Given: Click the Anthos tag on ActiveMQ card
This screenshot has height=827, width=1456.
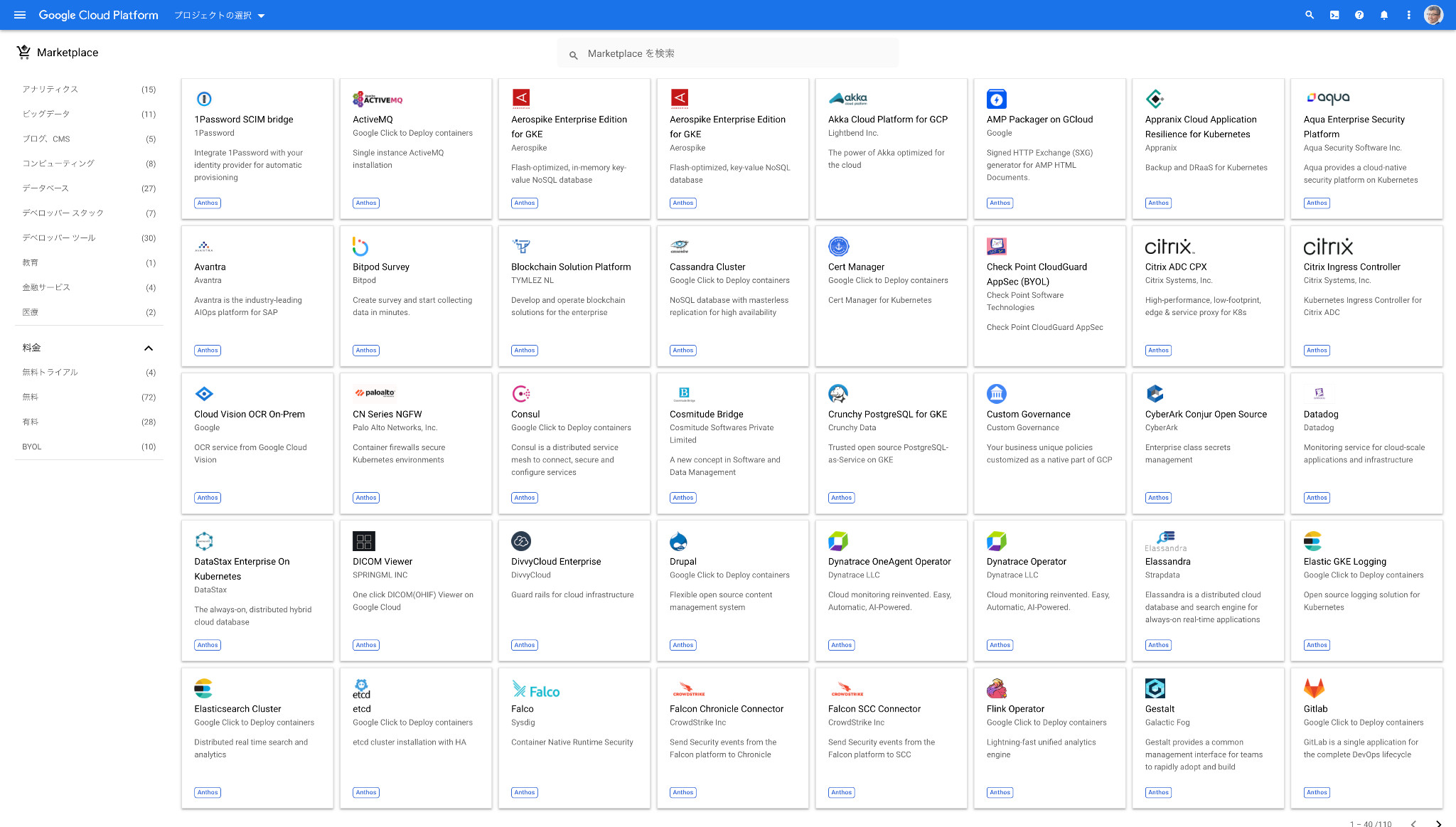Looking at the screenshot, I should coord(365,203).
